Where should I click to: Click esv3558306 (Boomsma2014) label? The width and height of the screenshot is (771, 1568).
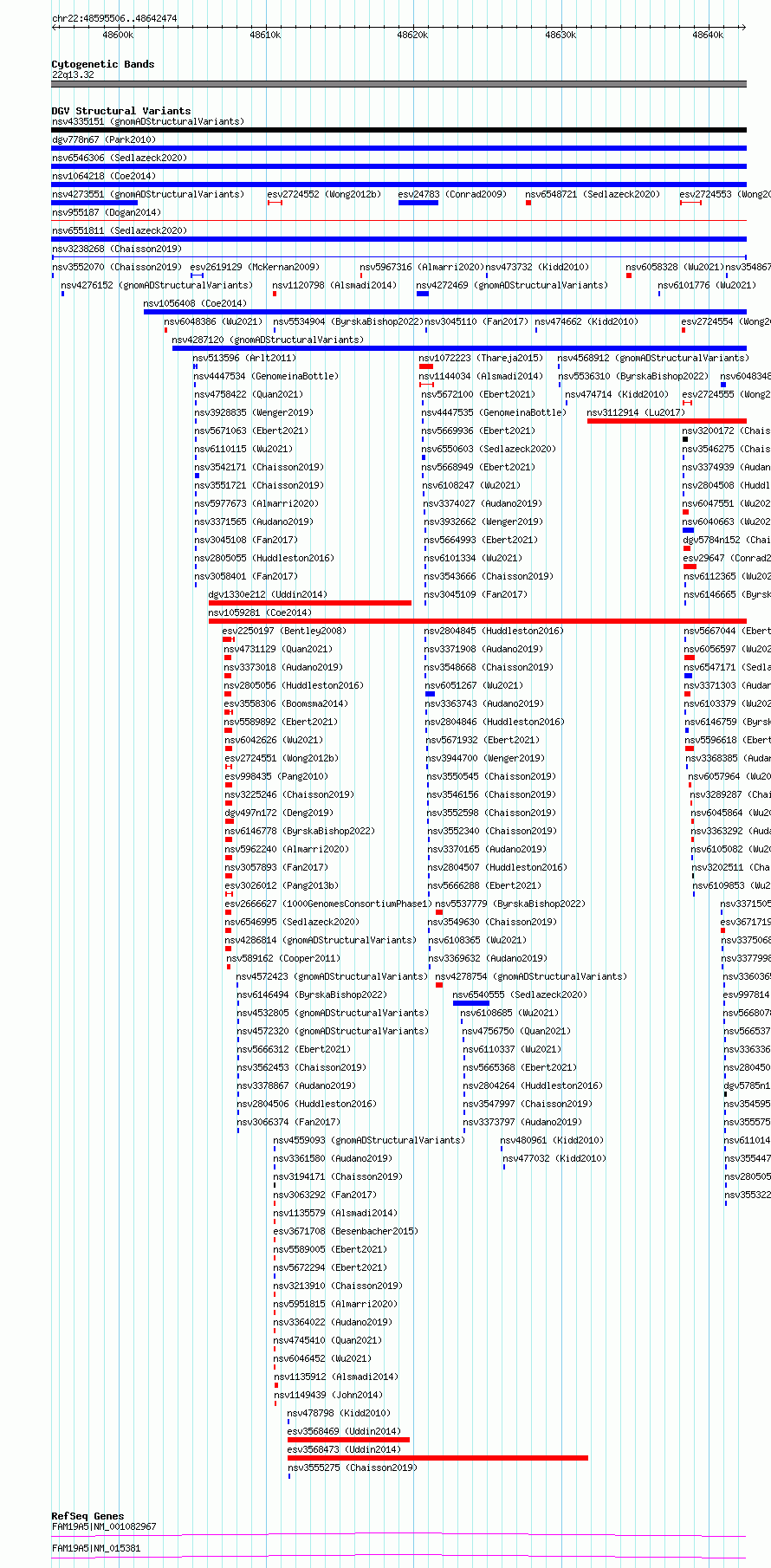(x=286, y=703)
